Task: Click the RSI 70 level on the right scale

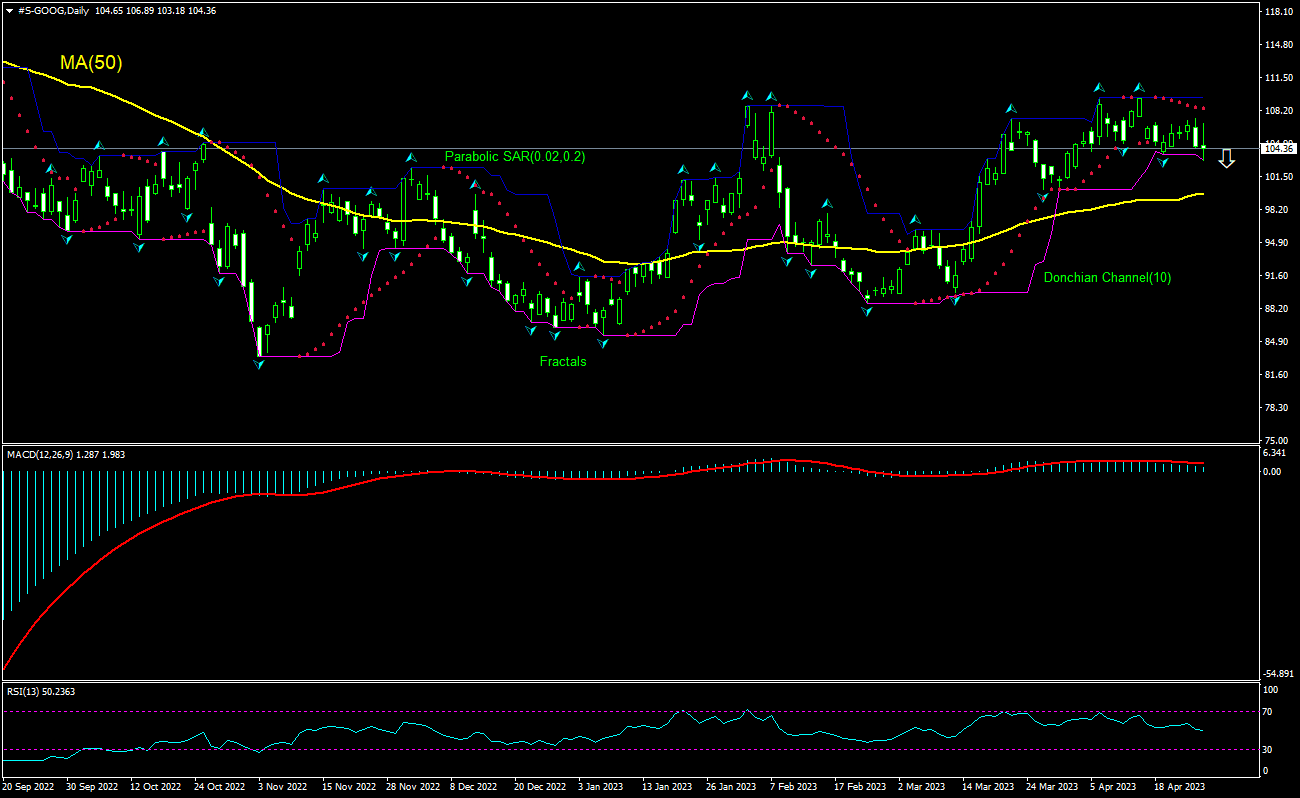Action: tap(1270, 712)
